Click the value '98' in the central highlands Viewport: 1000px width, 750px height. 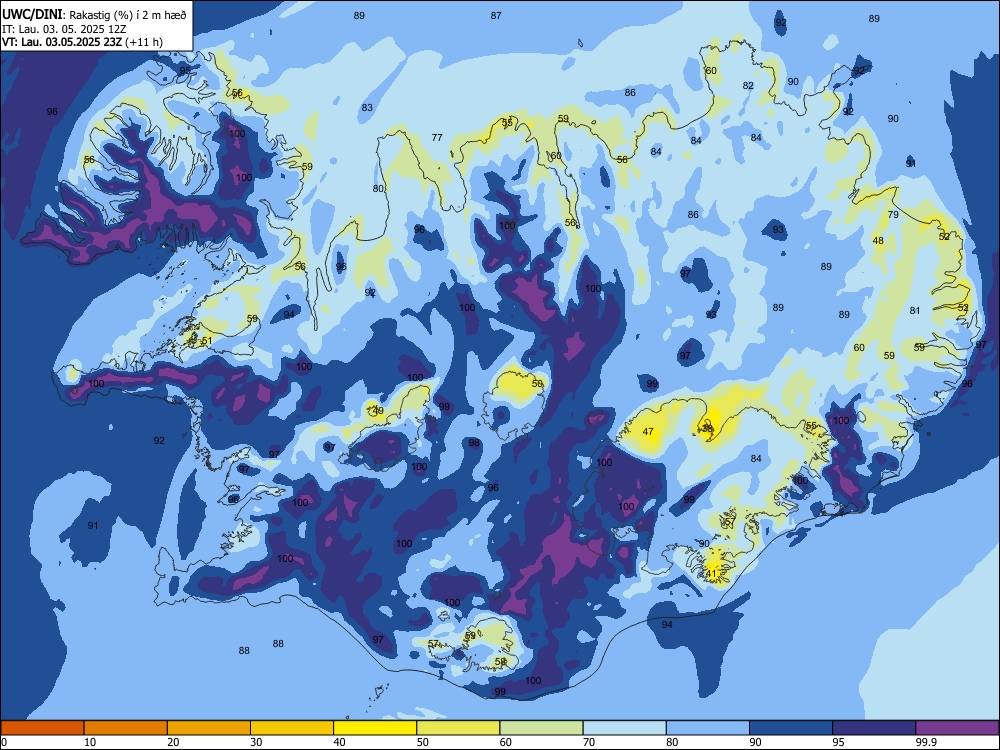[474, 443]
